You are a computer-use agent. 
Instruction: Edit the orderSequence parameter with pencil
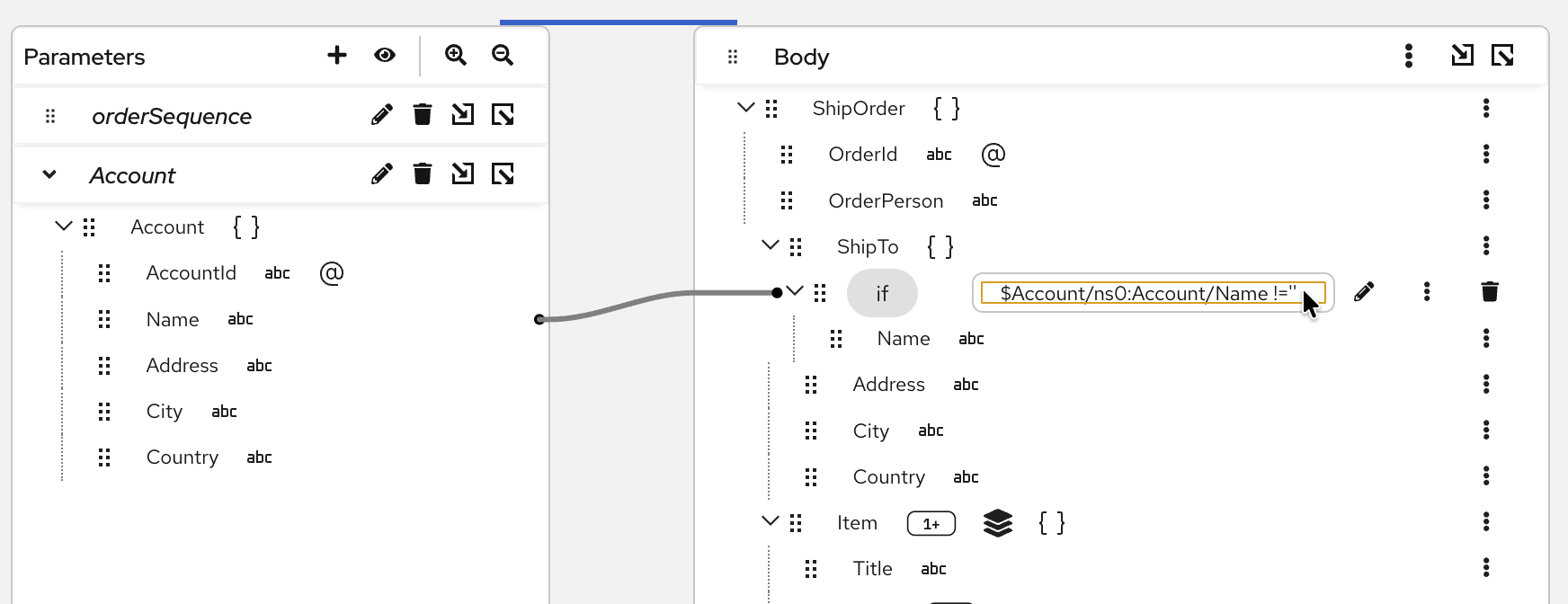[381, 115]
